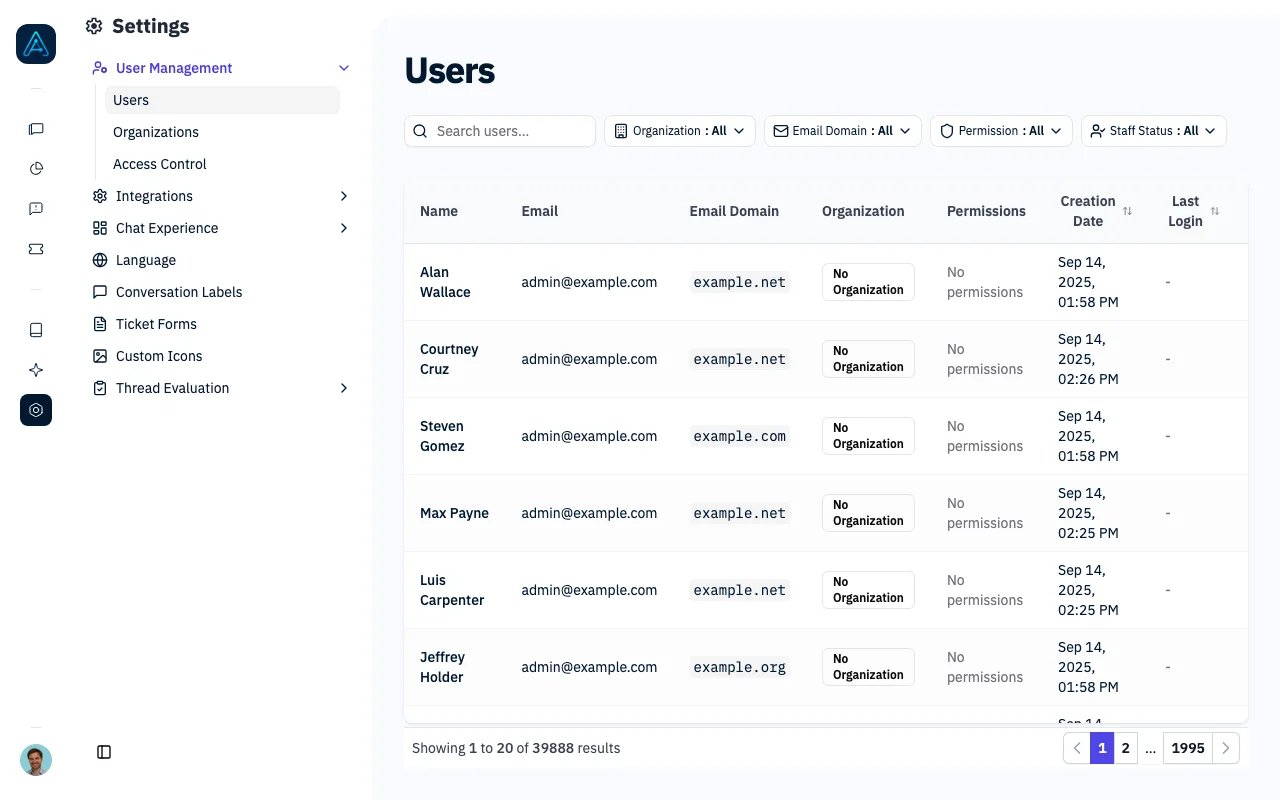Click No Organization badge in Alan Wallace row
1280x800 pixels.
868,282
